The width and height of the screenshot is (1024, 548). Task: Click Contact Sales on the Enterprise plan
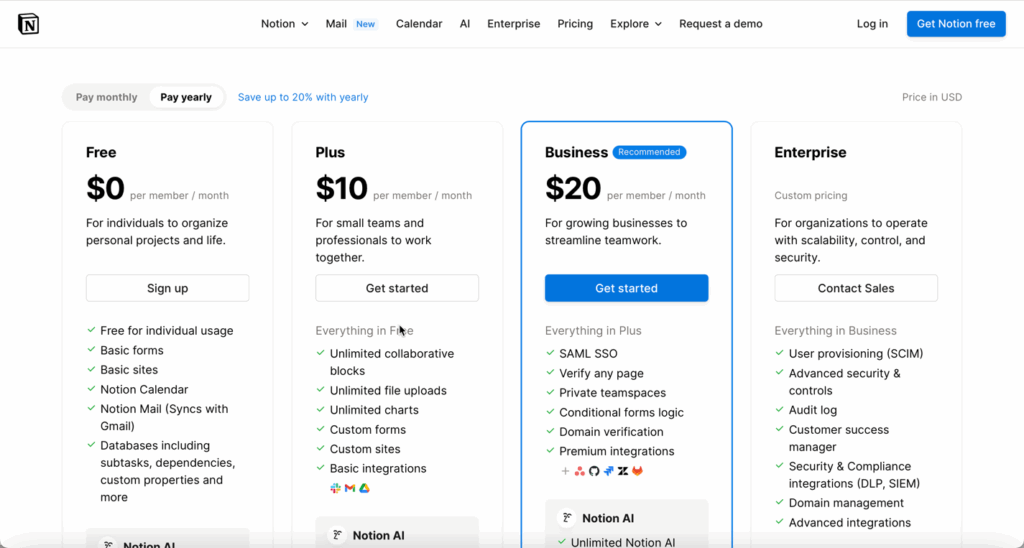(x=856, y=288)
